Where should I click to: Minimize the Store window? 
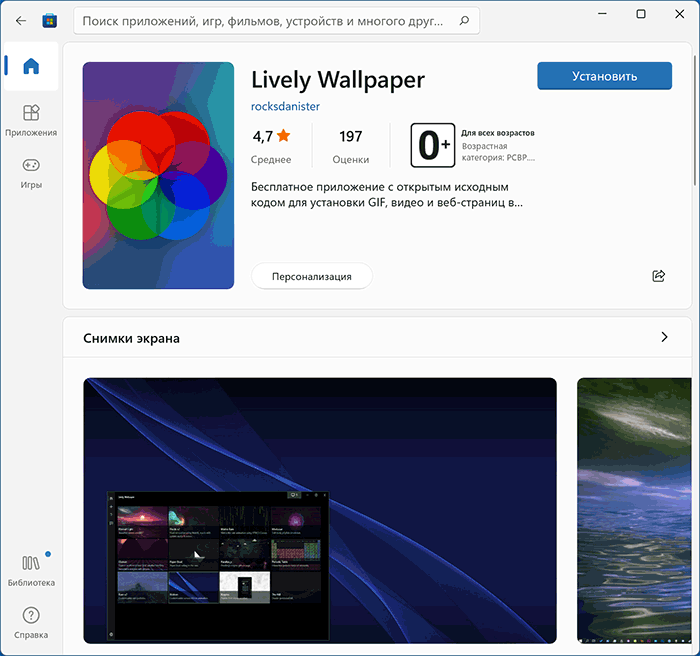tap(602, 14)
